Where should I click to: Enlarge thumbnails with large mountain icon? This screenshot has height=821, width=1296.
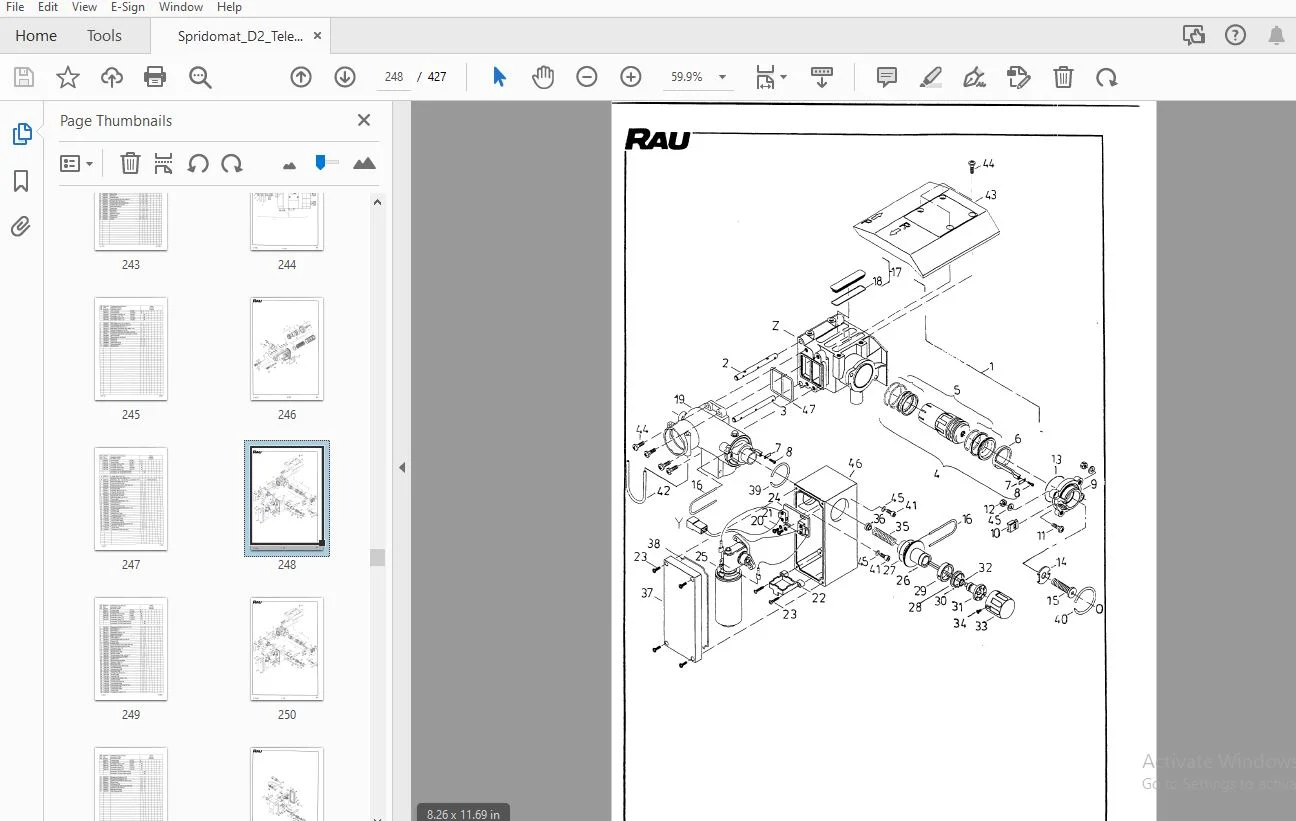(x=364, y=163)
